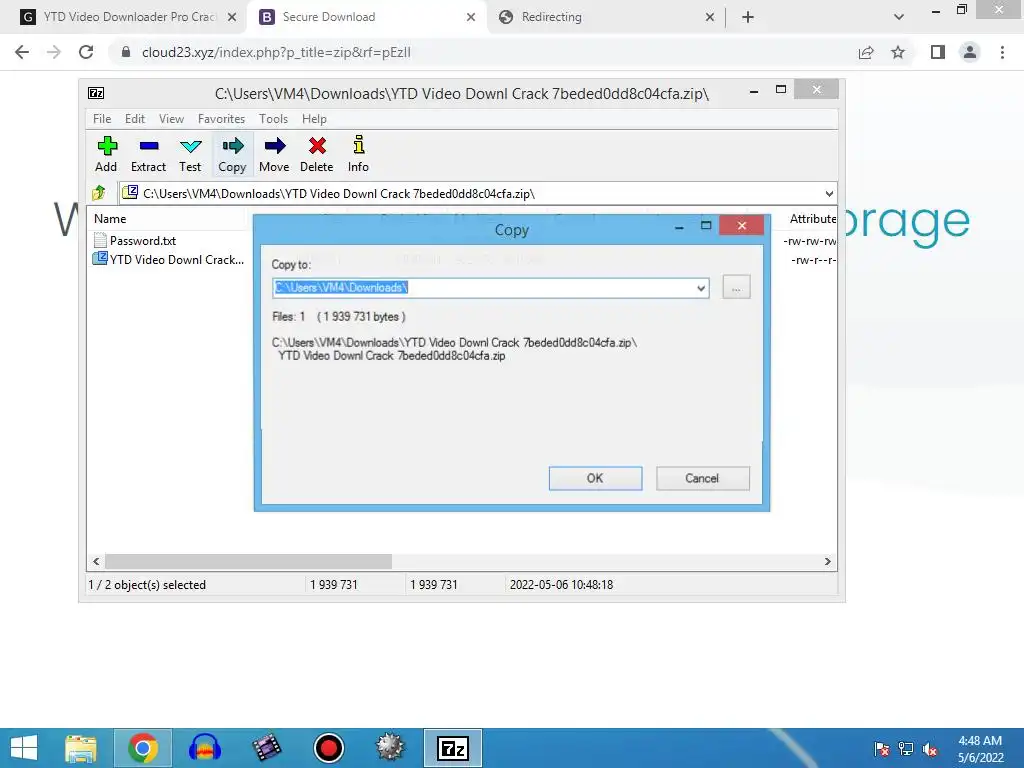Viewport: 1024px width, 768px height.
Task: Click OK in the Copy dialog
Action: pyautogui.click(x=596, y=478)
